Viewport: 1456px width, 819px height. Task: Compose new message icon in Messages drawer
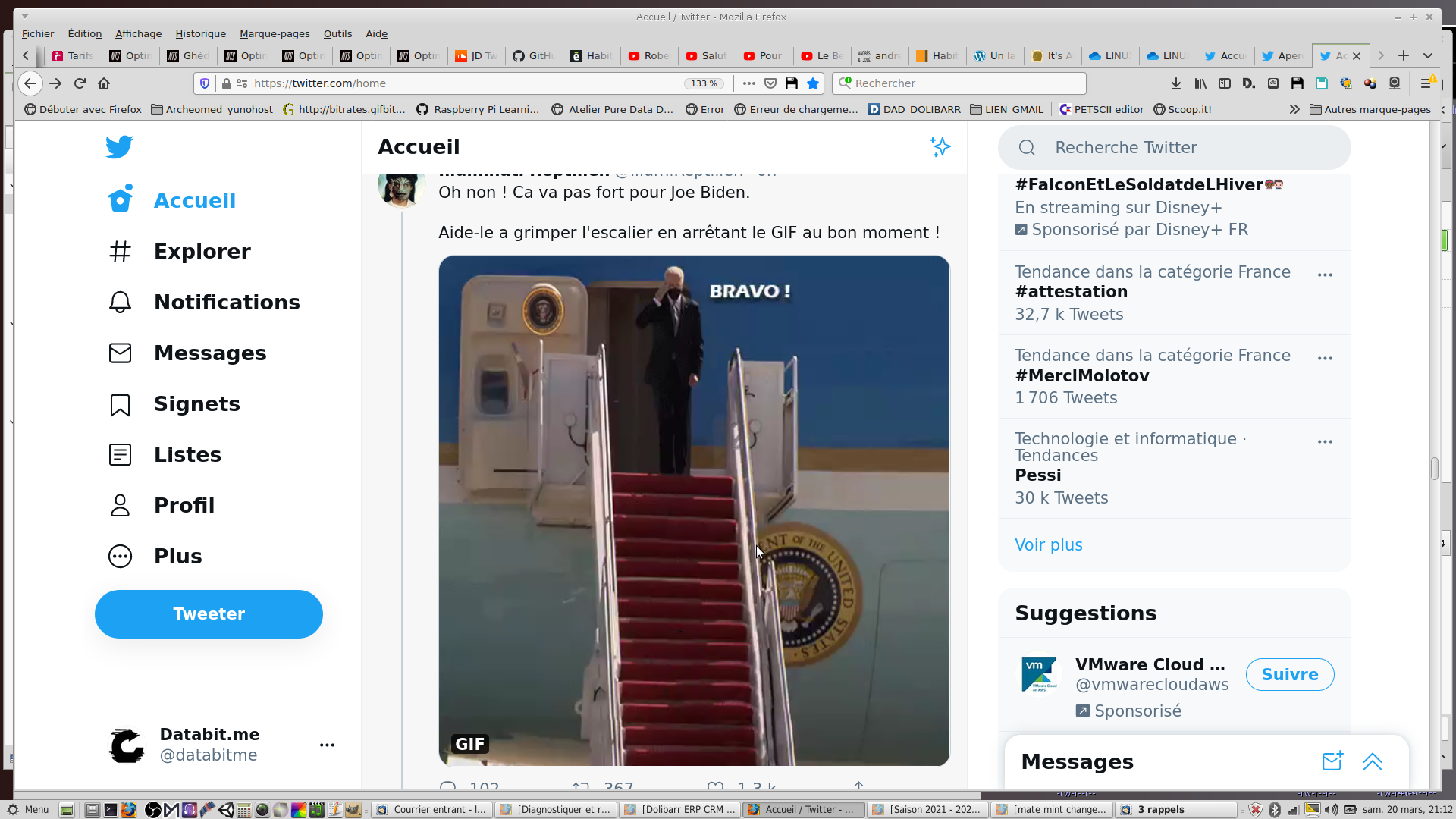pyautogui.click(x=1332, y=761)
